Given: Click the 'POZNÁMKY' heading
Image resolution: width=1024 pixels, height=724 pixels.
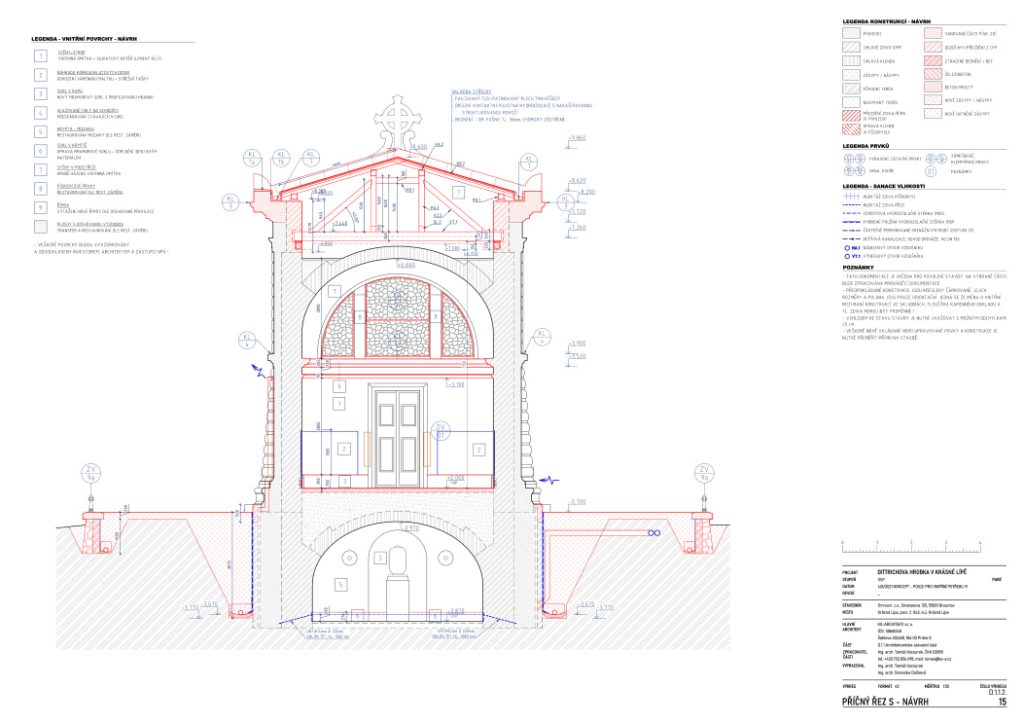Looking at the screenshot, I should 858,267.
